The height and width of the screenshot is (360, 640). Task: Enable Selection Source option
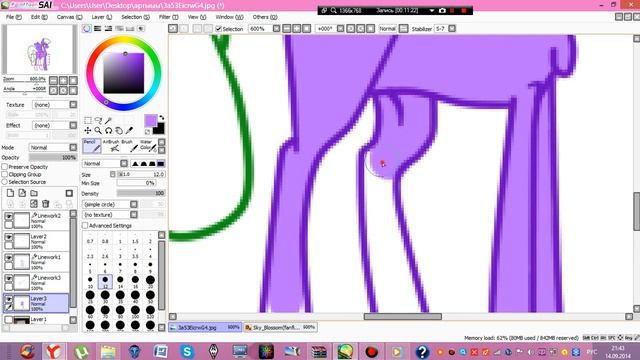tap(5, 182)
